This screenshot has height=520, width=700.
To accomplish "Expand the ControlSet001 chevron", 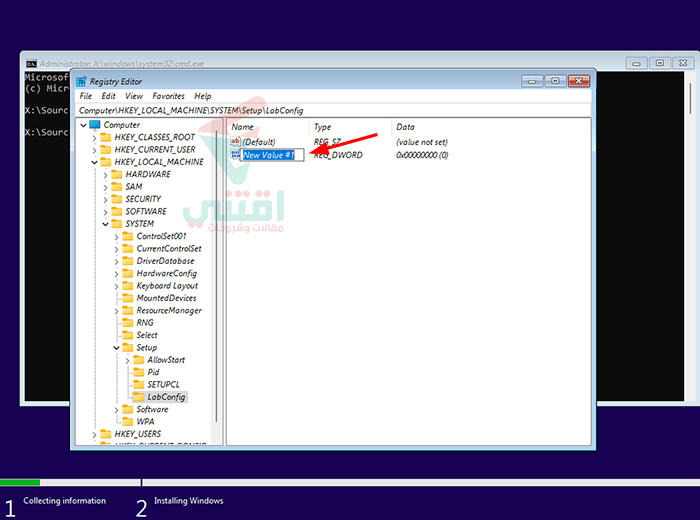I will pyautogui.click(x=116, y=237).
